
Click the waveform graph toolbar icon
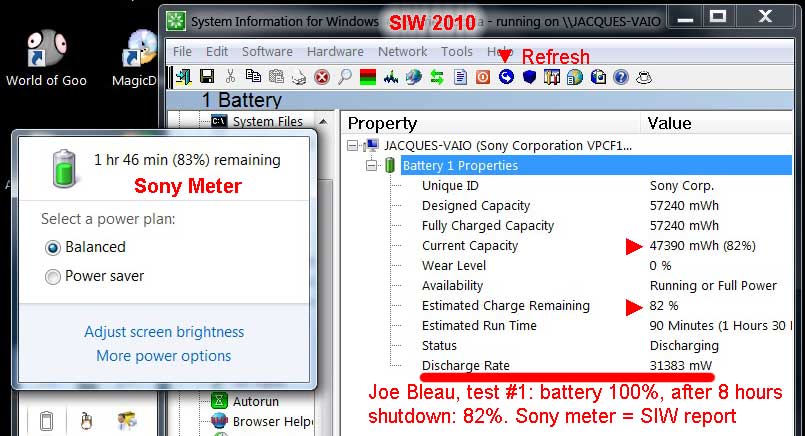pos(391,78)
